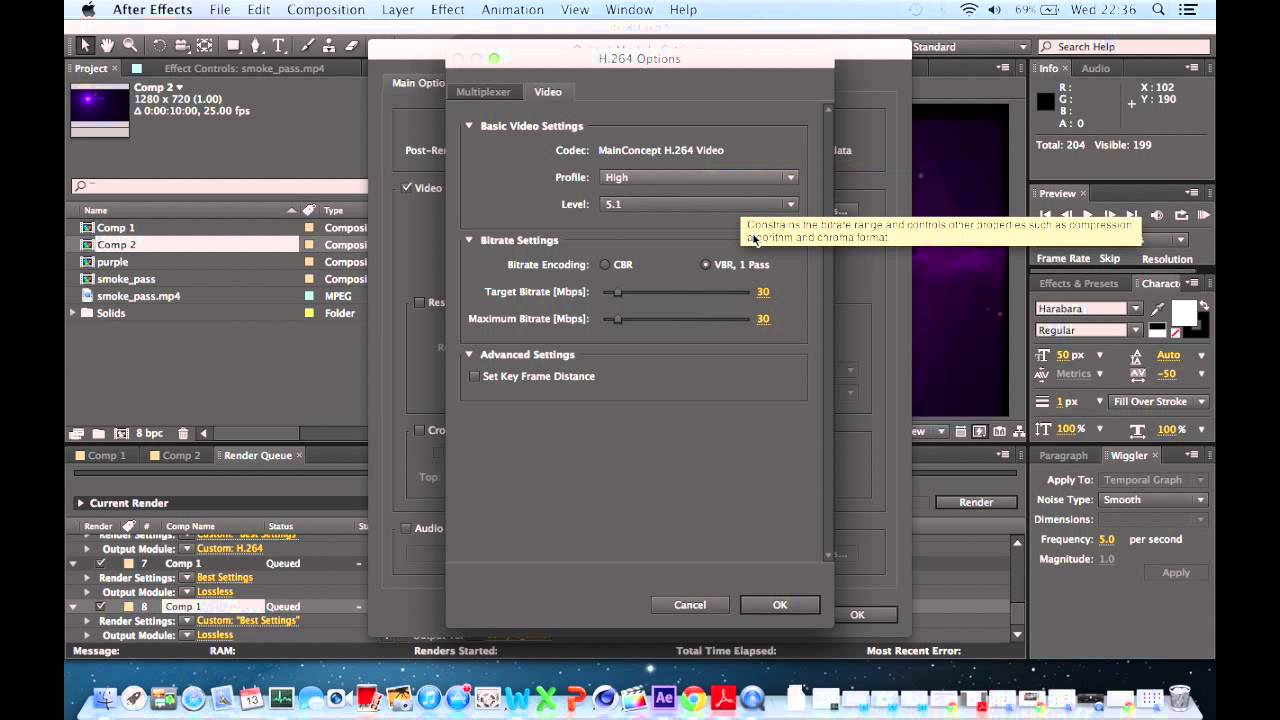Select the Clone Stamp tool
The width and height of the screenshot is (1280, 720).
(x=329, y=46)
